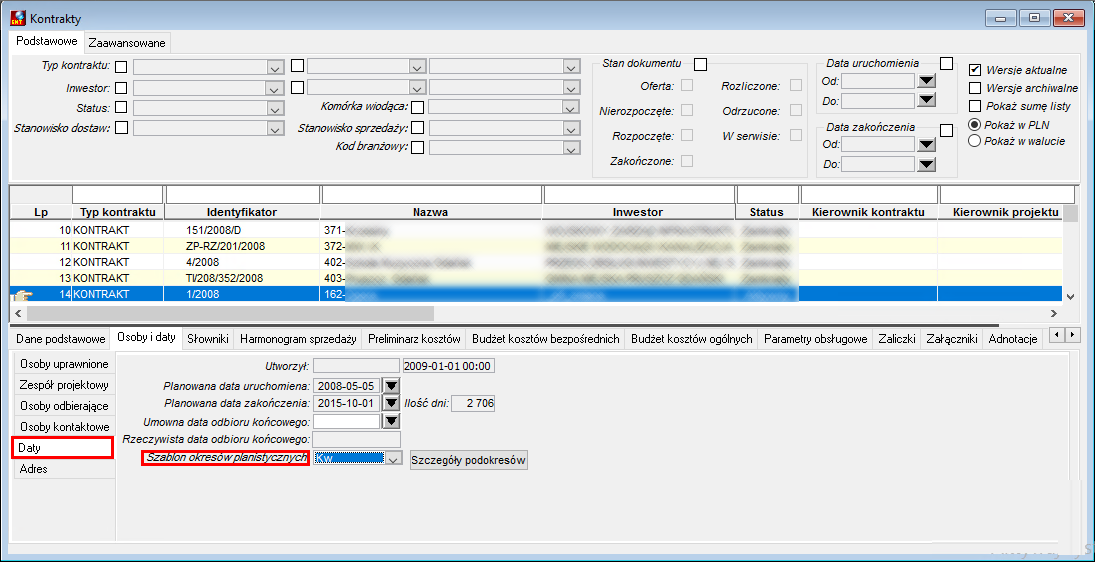
Task: Open the Parametry obsługowe tab
Action: [816, 339]
